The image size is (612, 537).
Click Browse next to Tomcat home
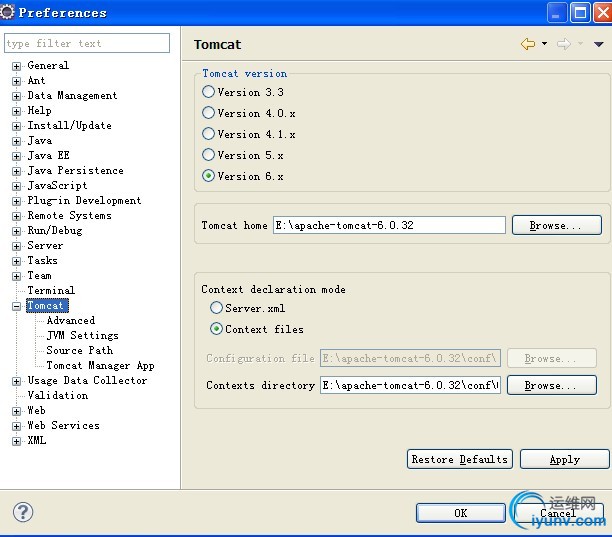[x=557, y=225]
